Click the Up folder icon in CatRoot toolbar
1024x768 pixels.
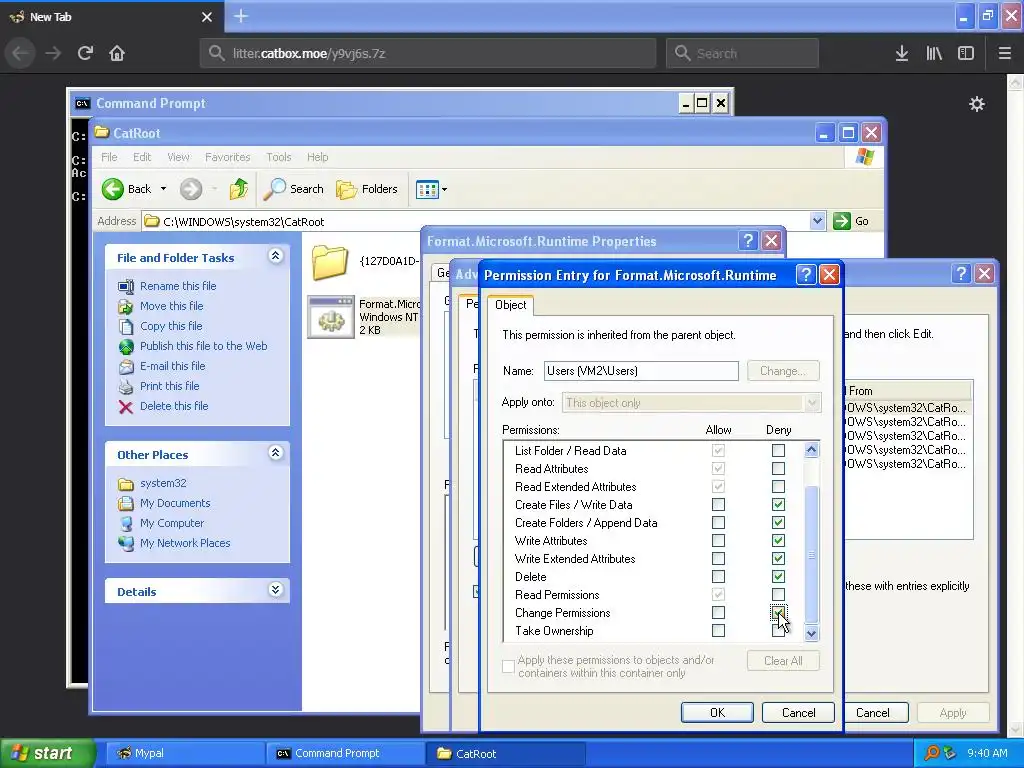(238, 189)
